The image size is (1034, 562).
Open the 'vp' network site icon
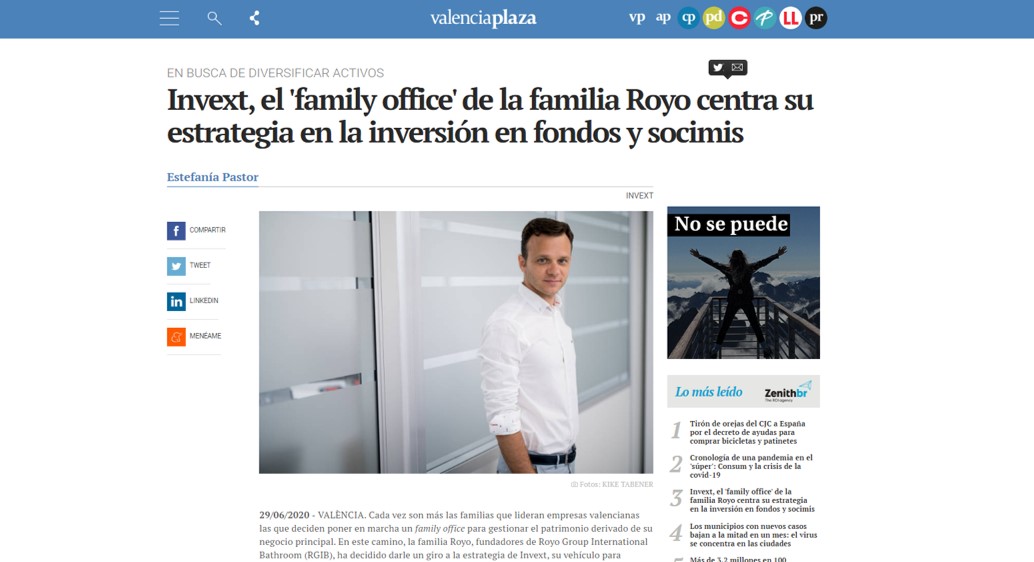point(637,17)
